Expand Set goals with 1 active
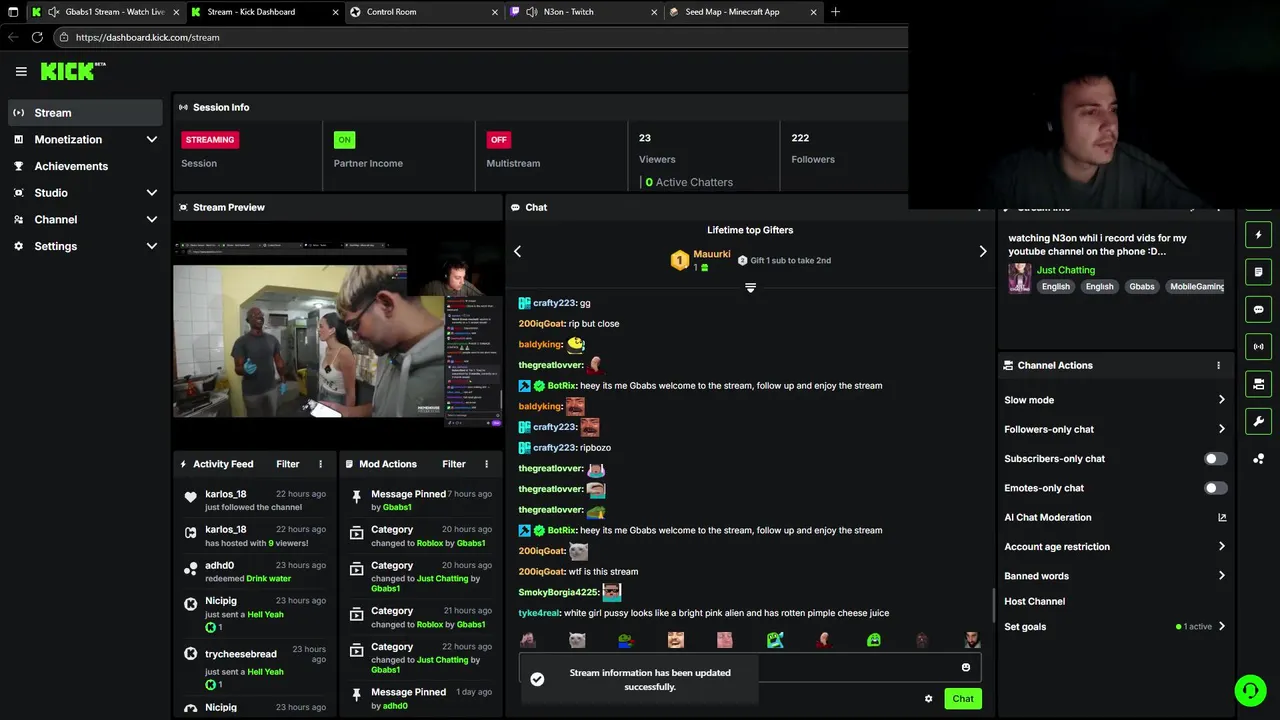1280x720 pixels. (1114, 627)
